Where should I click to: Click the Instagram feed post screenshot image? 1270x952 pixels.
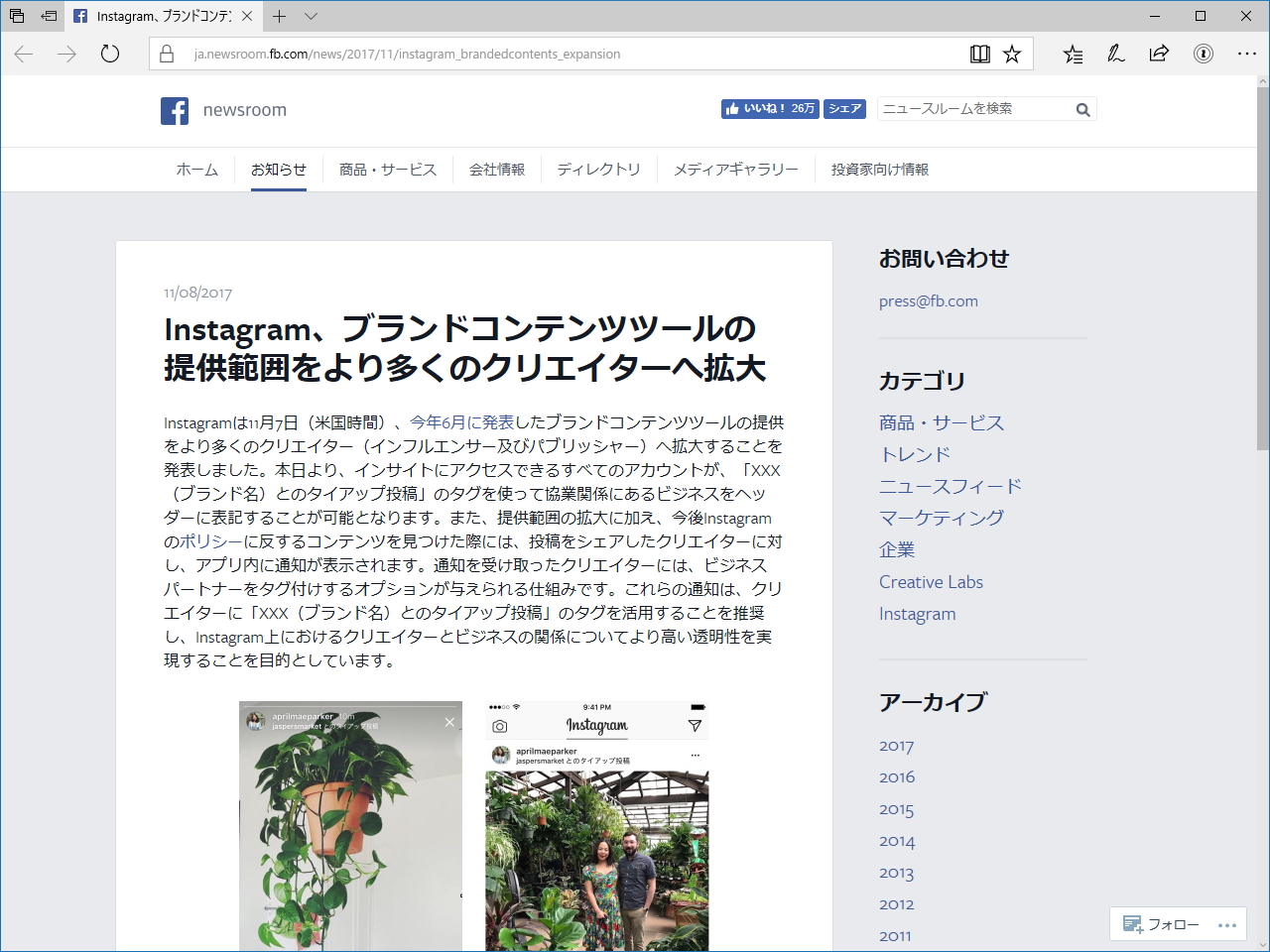click(597, 826)
